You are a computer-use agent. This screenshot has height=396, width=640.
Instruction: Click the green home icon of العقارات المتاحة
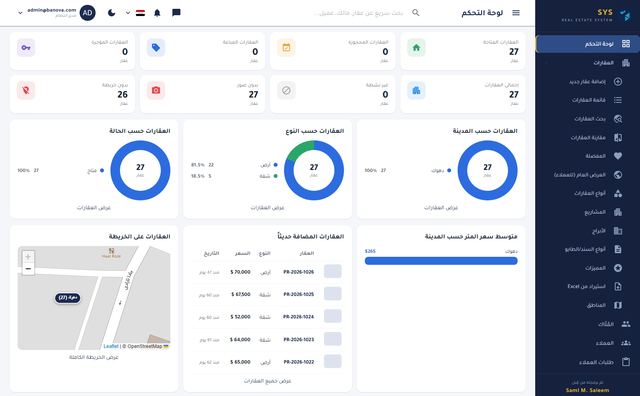pyautogui.click(x=416, y=48)
